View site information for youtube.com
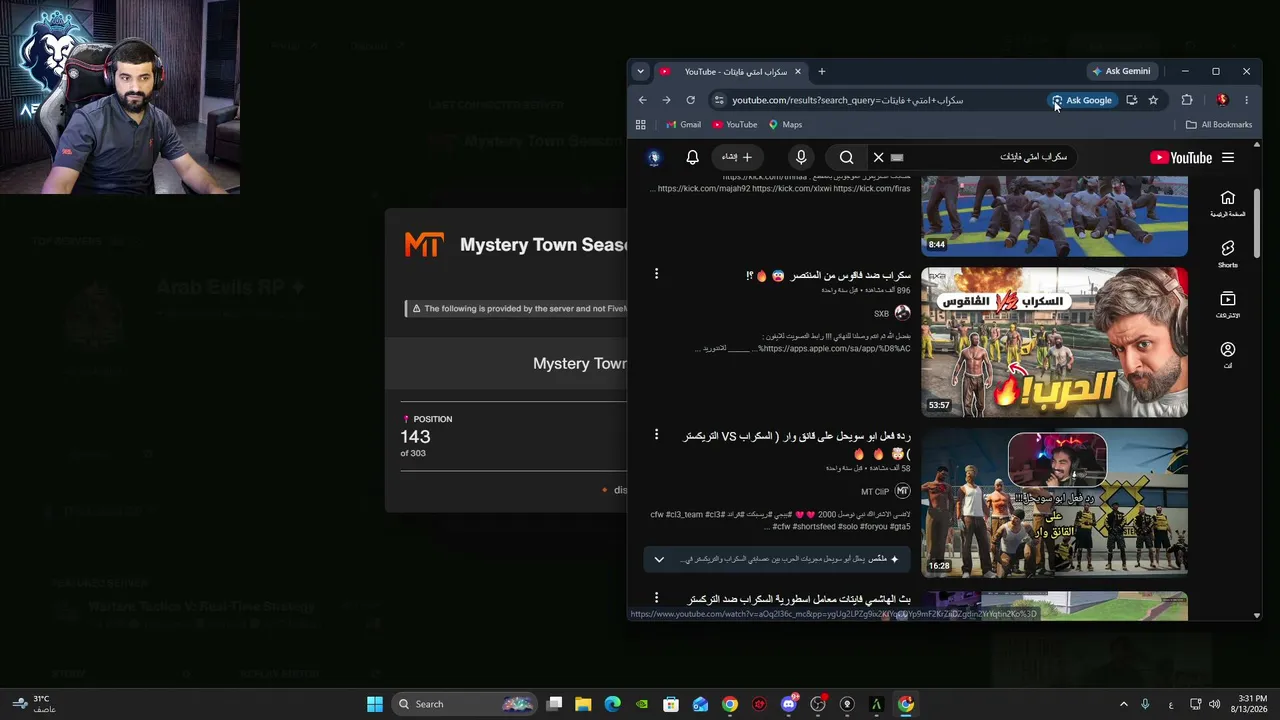The height and width of the screenshot is (720, 1280). (718, 100)
